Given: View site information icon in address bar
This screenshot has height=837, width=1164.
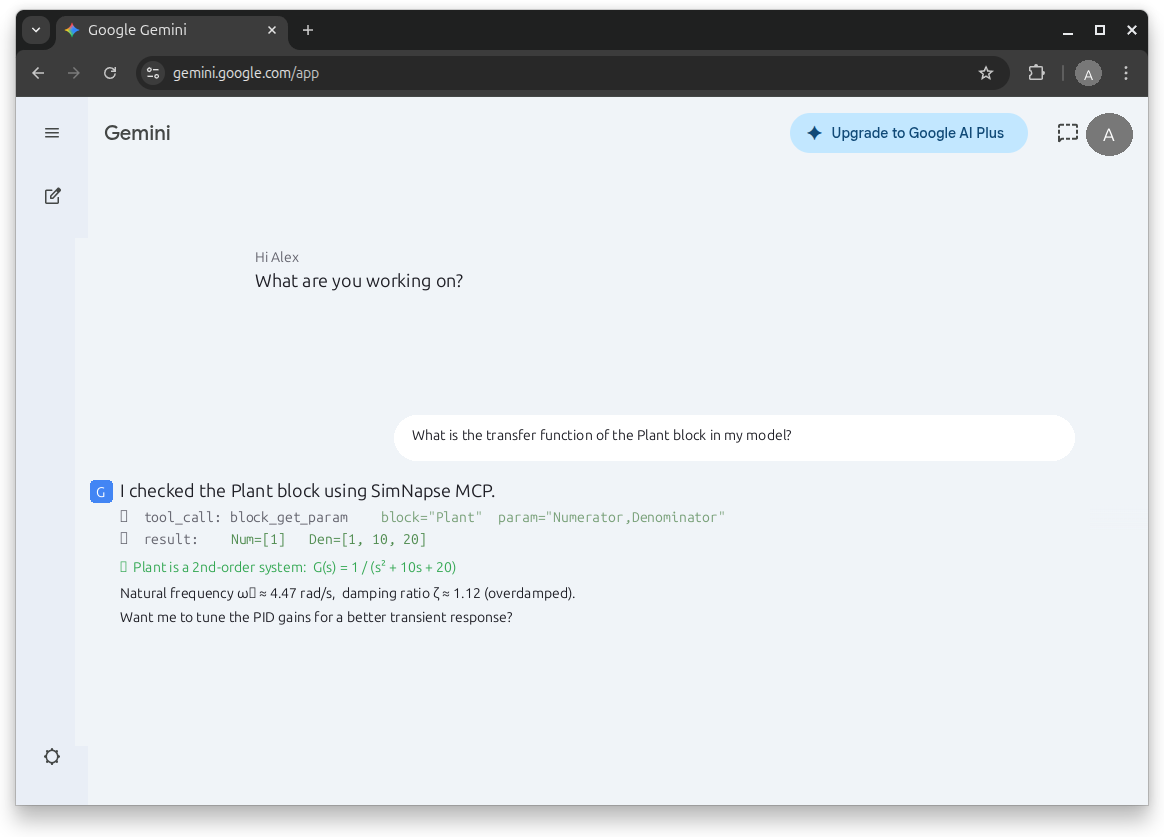Looking at the screenshot, I should pos(153,73).
